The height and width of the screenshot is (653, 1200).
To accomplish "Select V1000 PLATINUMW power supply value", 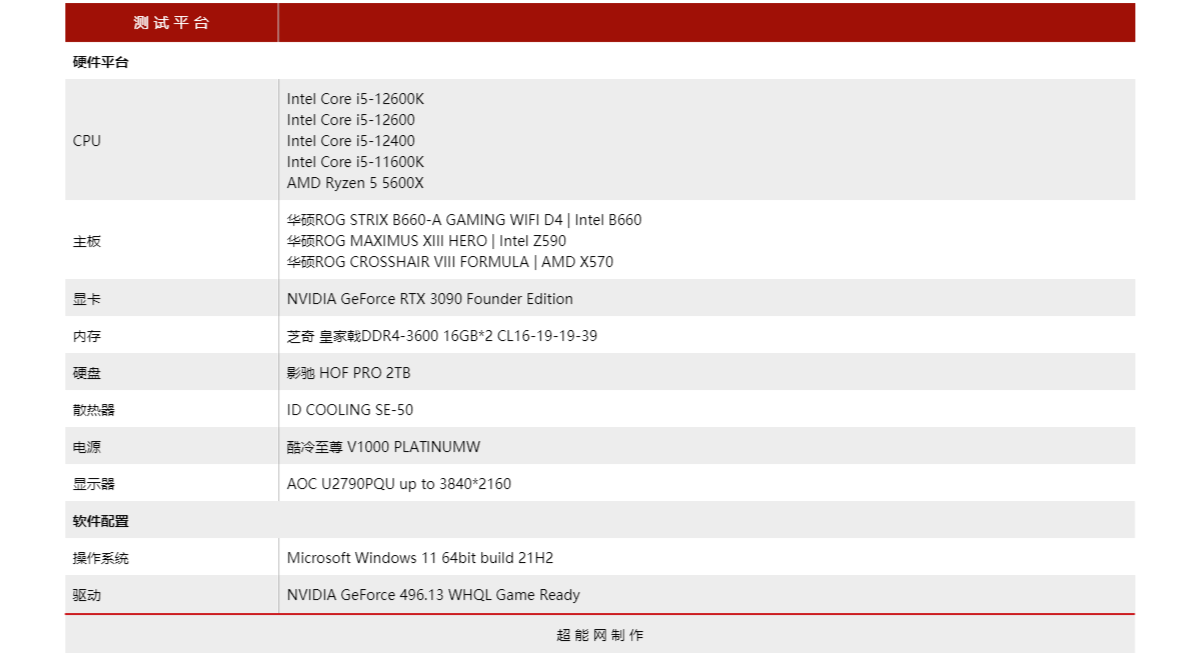I will tap(384, 447).
